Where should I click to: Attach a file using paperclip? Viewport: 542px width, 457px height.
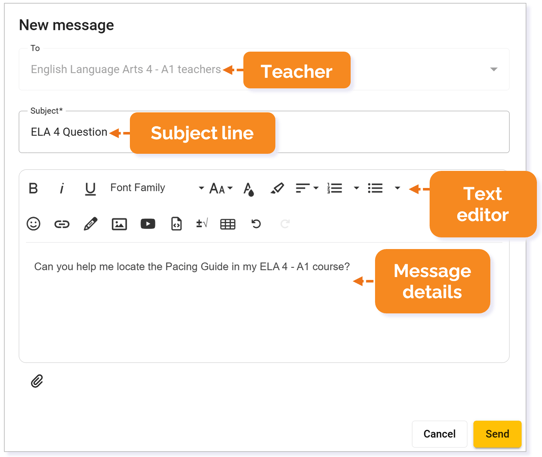point(37,381)
